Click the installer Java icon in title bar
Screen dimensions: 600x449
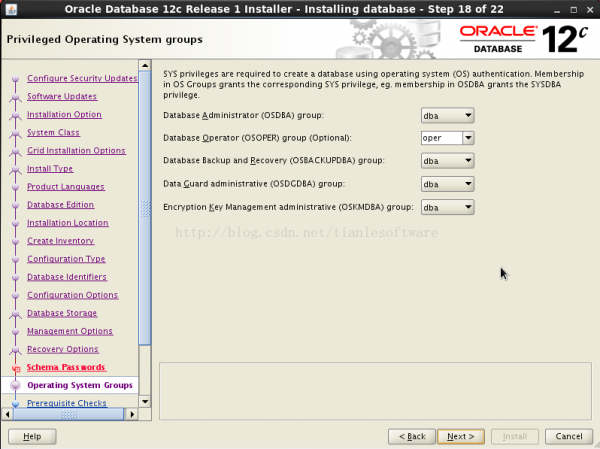tap(11, 9)
